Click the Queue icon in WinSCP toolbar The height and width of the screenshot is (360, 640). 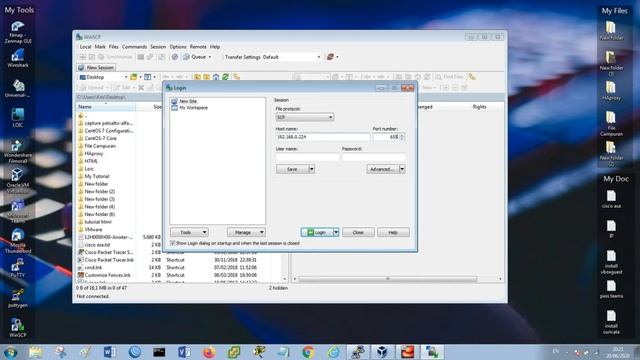194,57
